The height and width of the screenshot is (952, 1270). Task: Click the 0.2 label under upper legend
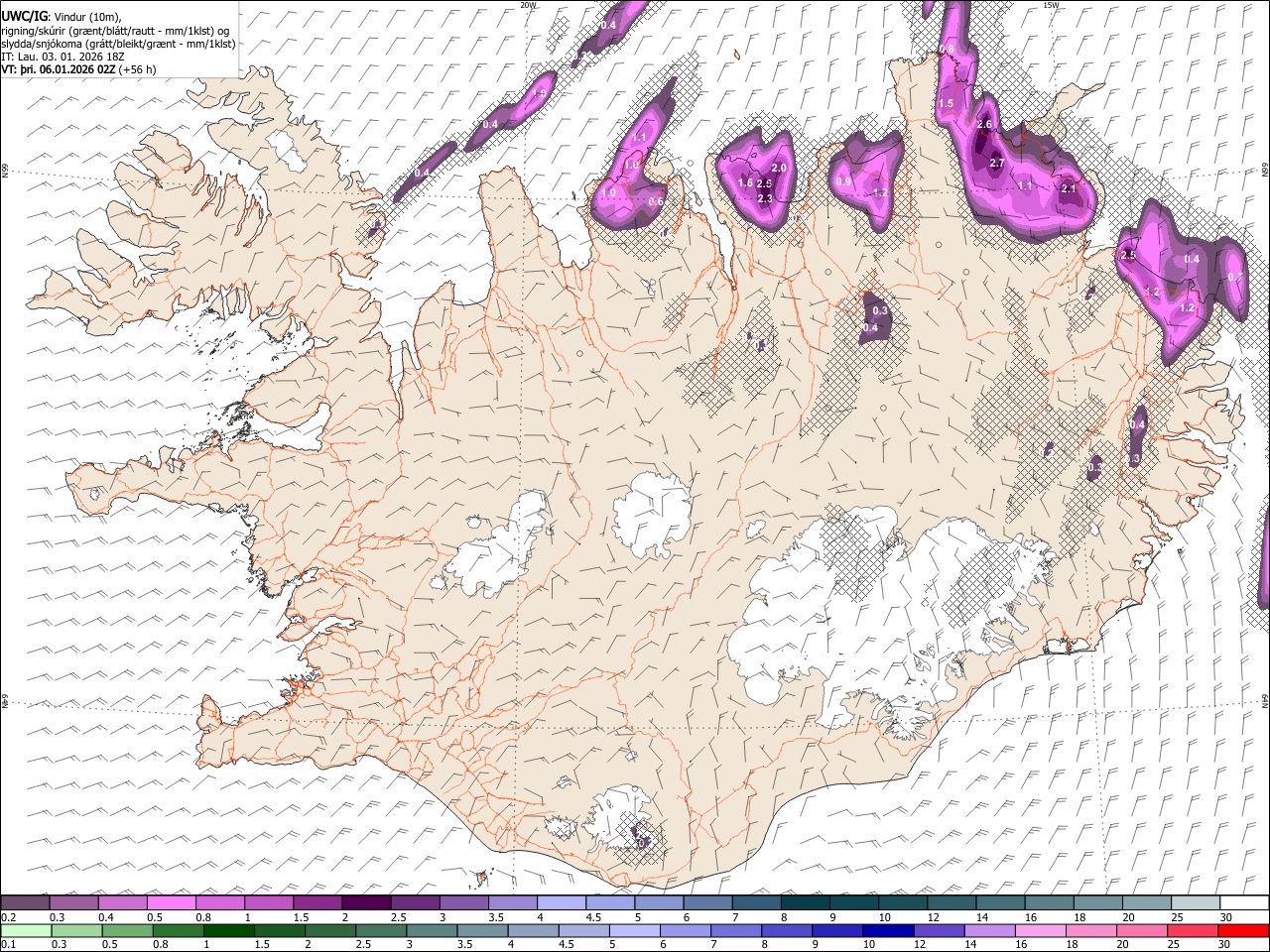[8, 917]
